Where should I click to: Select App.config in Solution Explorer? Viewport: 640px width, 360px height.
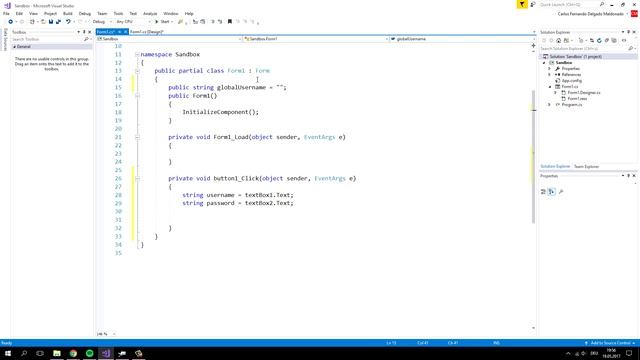click(x=571, y=81)
